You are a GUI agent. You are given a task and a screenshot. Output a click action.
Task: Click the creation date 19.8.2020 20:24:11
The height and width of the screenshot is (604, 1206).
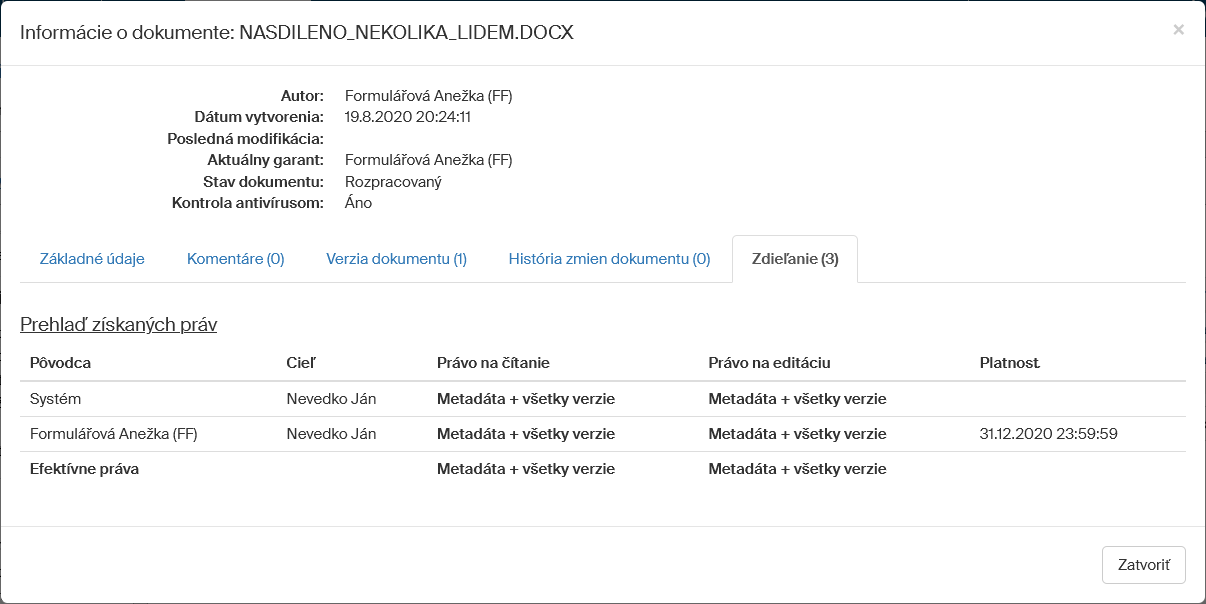[407, 117]
